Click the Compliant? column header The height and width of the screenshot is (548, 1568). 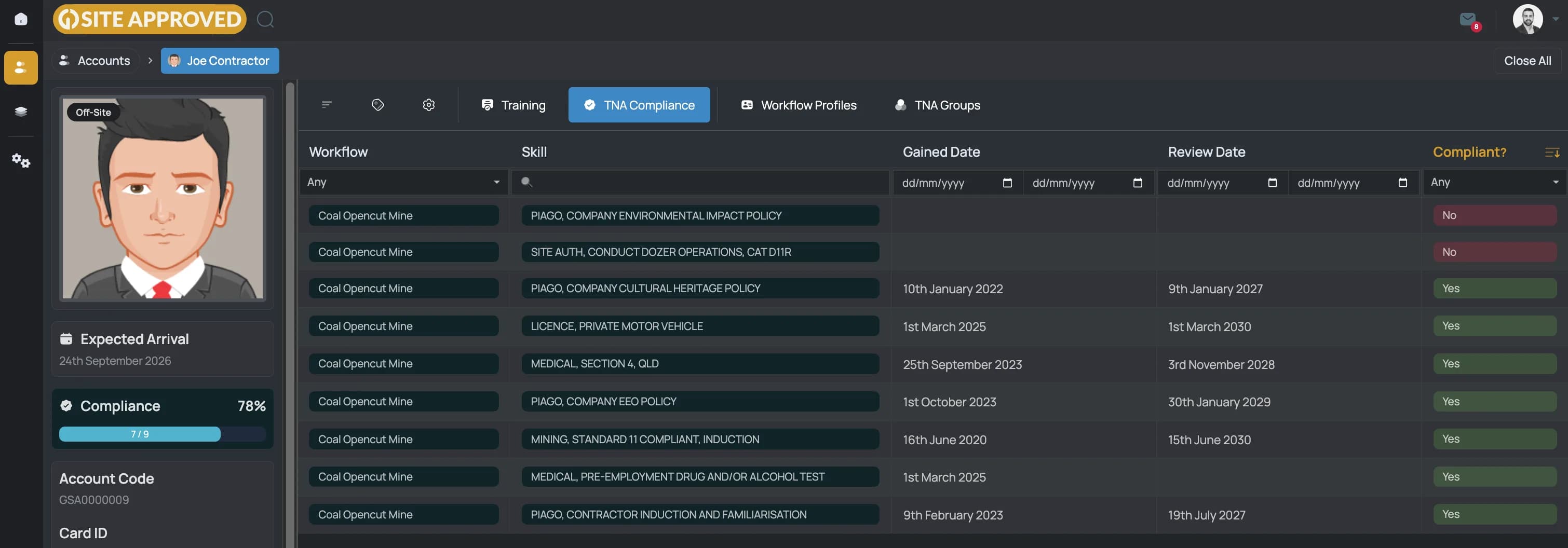point(1469,152)
